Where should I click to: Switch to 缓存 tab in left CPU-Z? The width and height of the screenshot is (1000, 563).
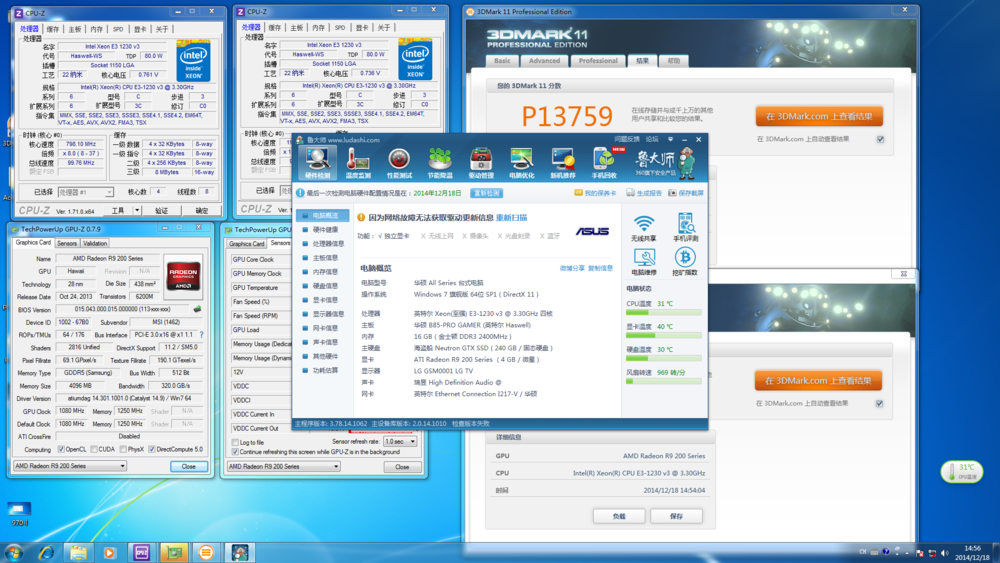click(x=53, y=29)
